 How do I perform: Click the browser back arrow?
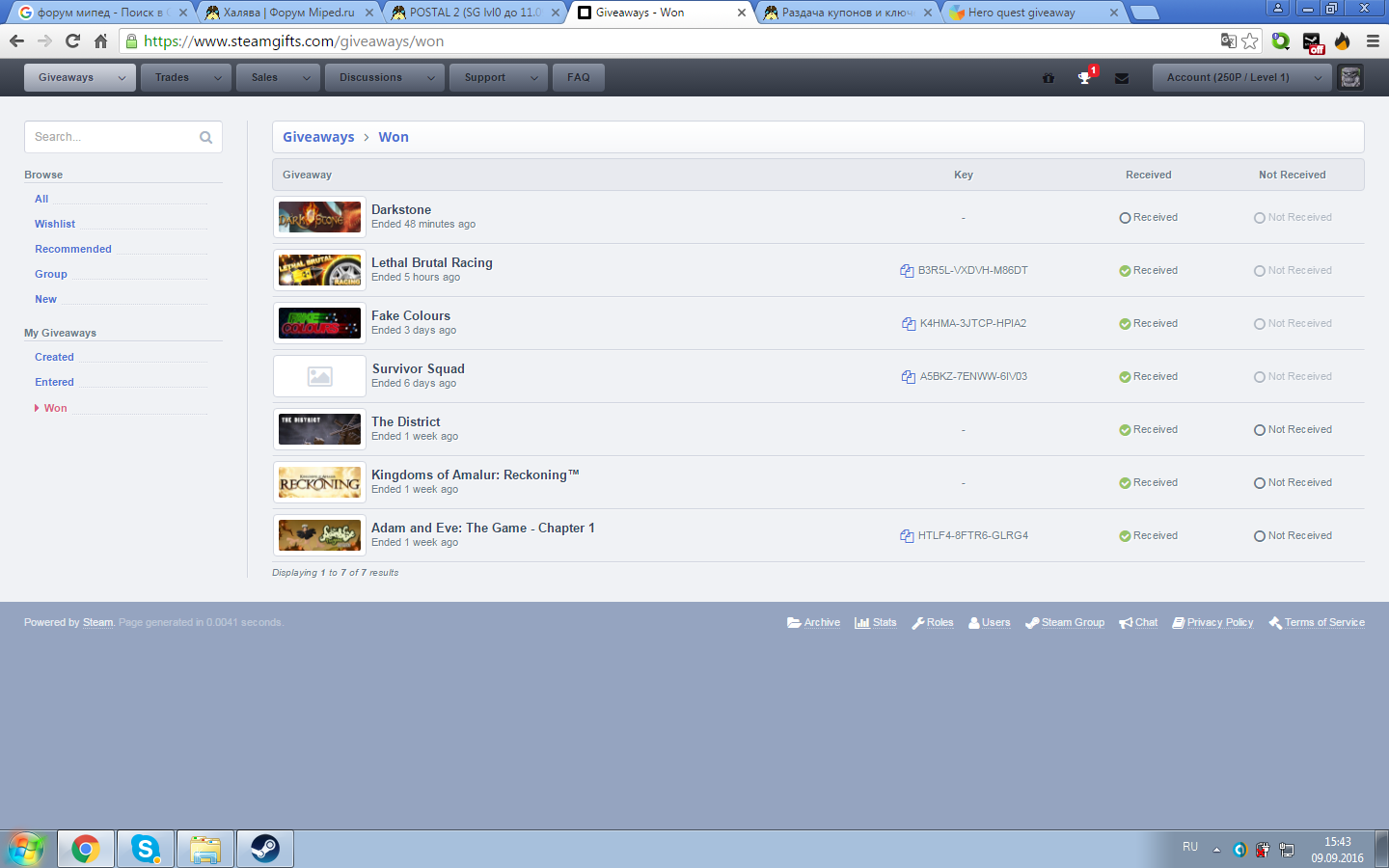coord(16,41)
